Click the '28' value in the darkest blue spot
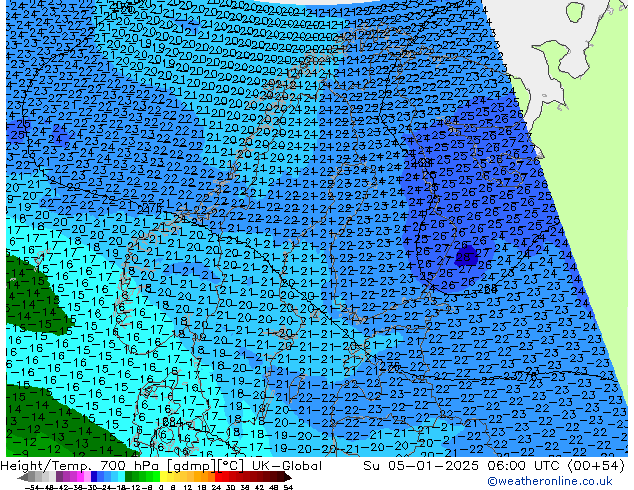Viewport: 634px width, 490px height. 464,257
